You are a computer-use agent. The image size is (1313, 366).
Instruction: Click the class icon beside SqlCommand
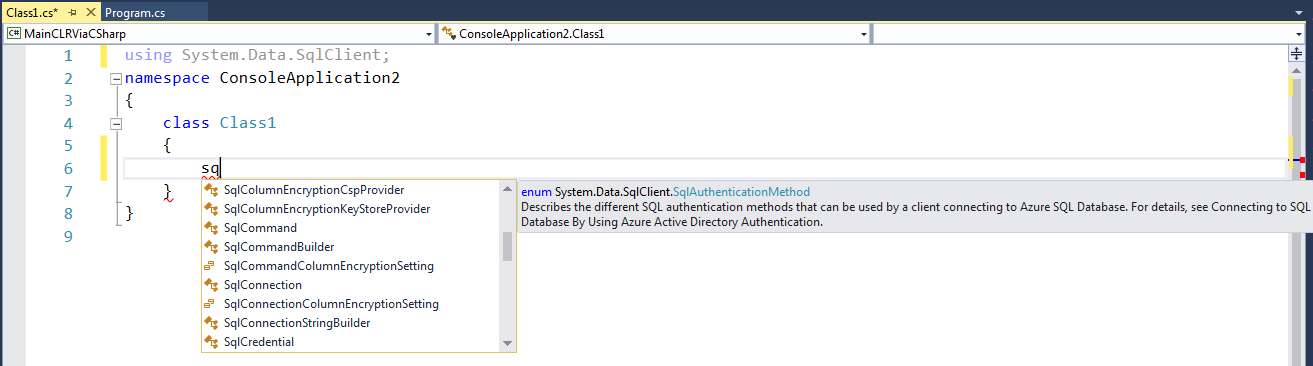pyautogui.click(x=211, y=228)
